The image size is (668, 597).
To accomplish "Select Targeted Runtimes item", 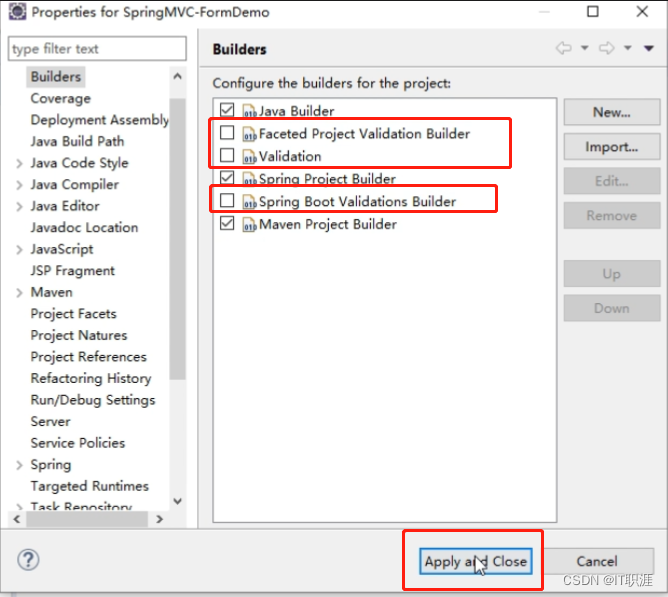I will (89, 486).
